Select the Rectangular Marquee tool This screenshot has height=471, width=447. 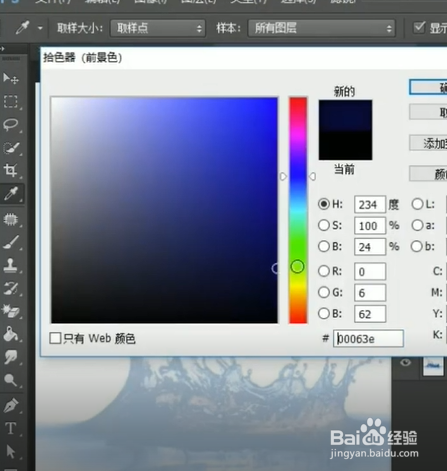pos(11,101)
